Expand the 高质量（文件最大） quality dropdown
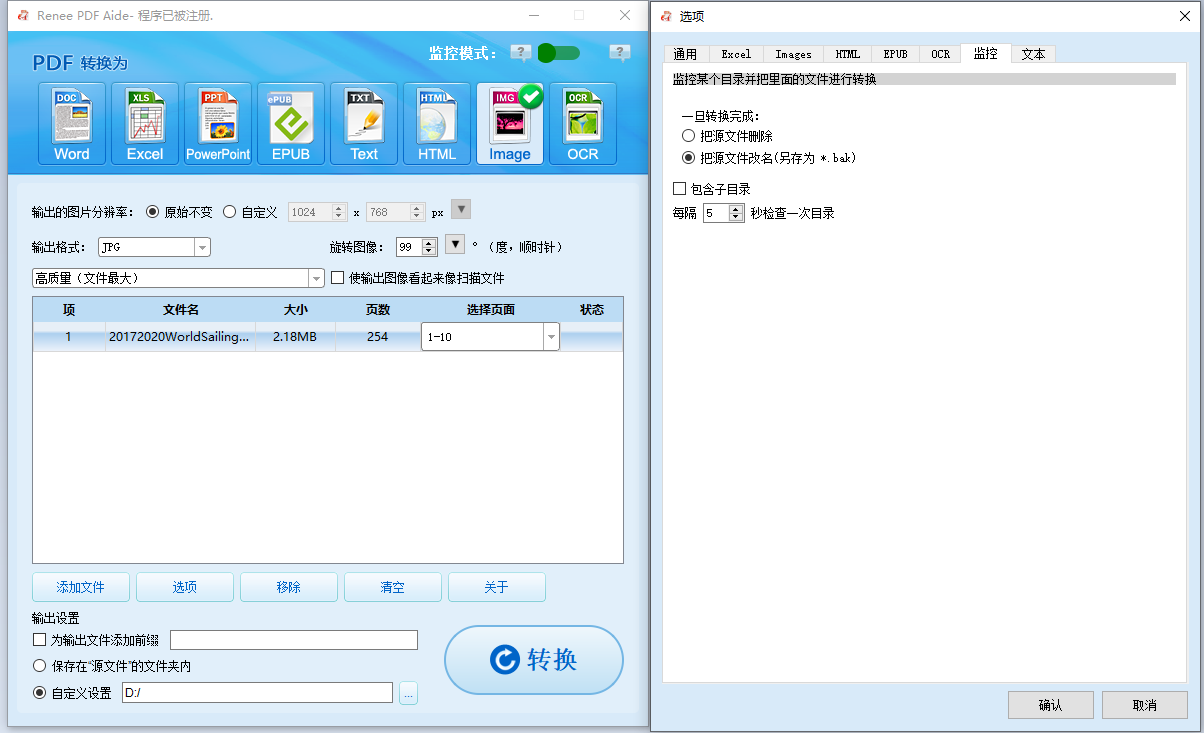 tap(317, 278)
